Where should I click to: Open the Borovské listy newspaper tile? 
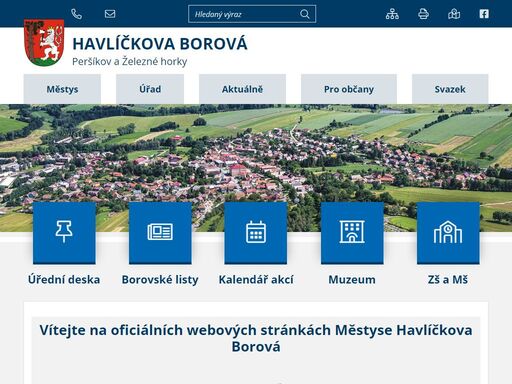pyautogui.click(x=160, y=233)
